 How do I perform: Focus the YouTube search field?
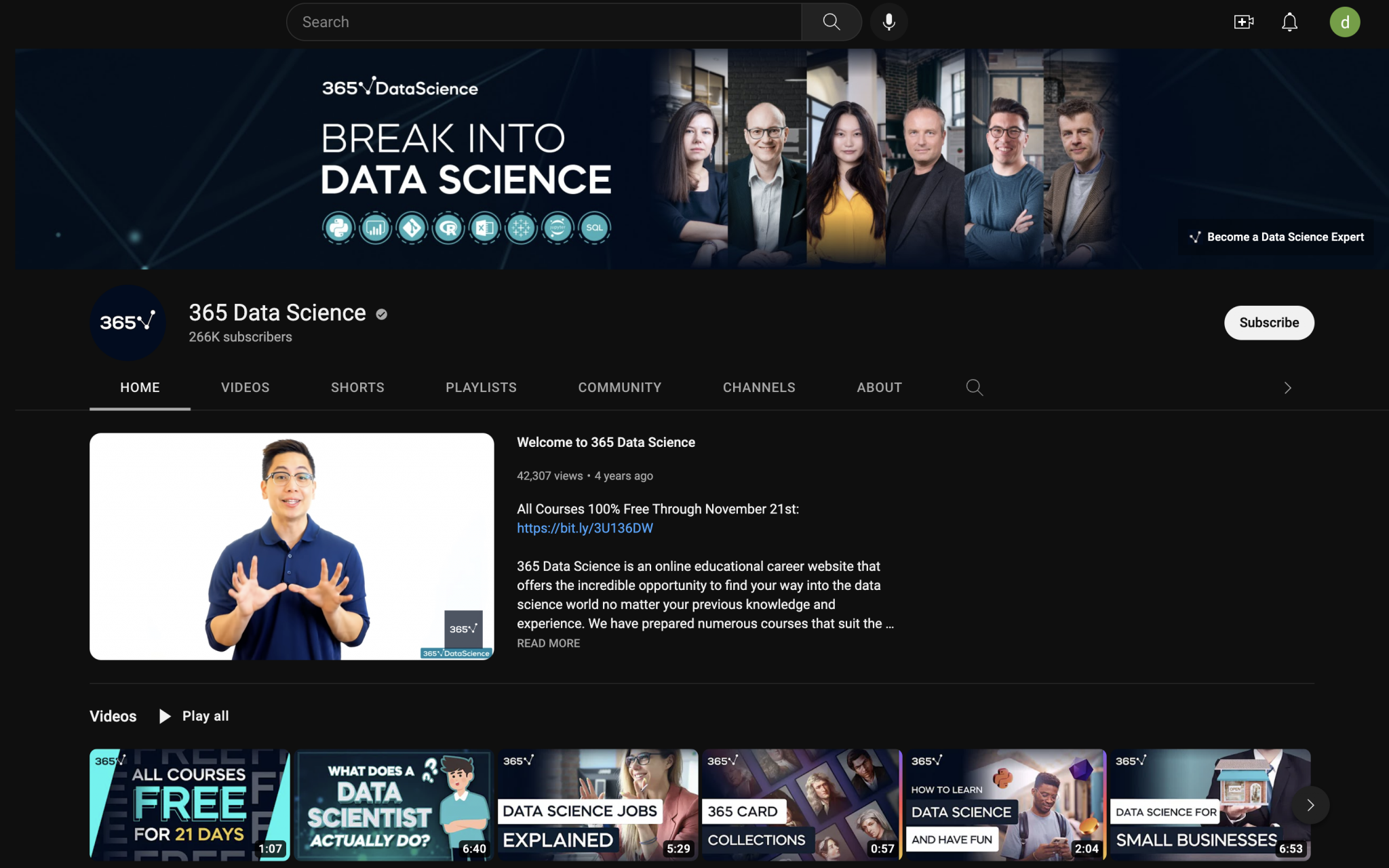[543, 22]
